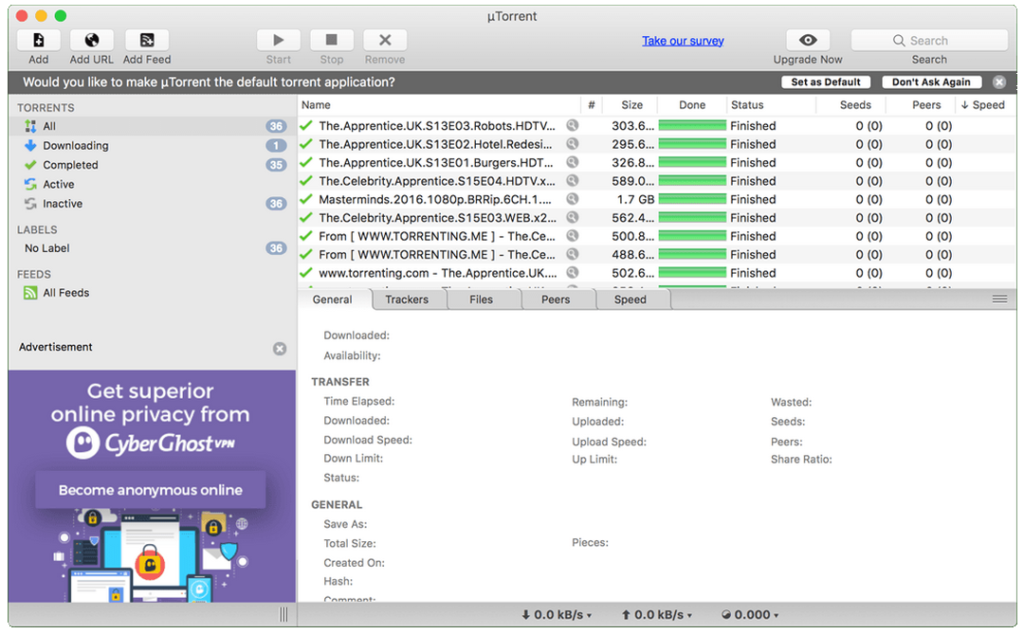
Task: Open the Take our survey link
Action: 682,41
